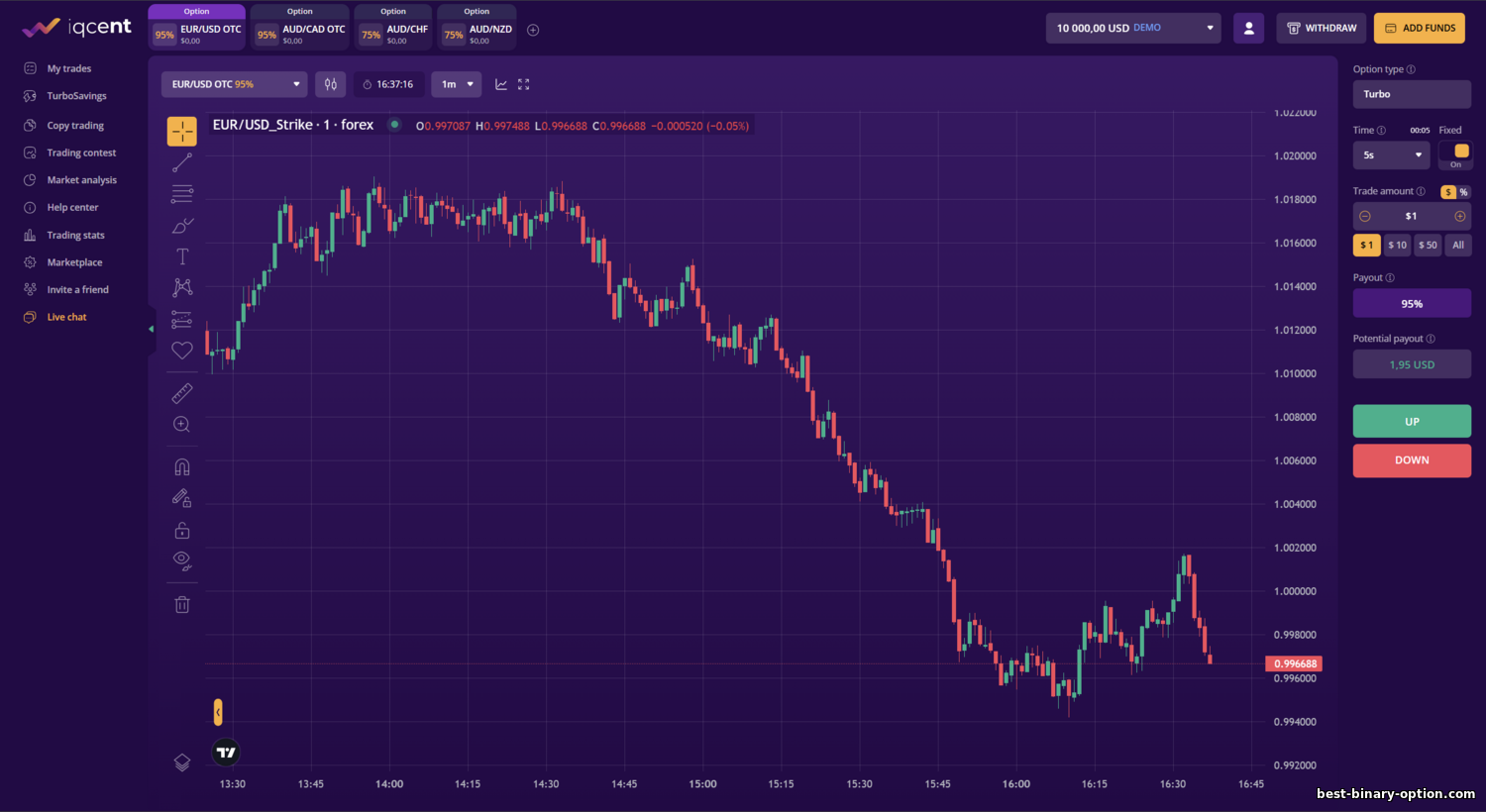Click the zoom in magnifier tool
Image resolution: width=1486 pixels, height=812 pixels.
[x=182, y=424]
